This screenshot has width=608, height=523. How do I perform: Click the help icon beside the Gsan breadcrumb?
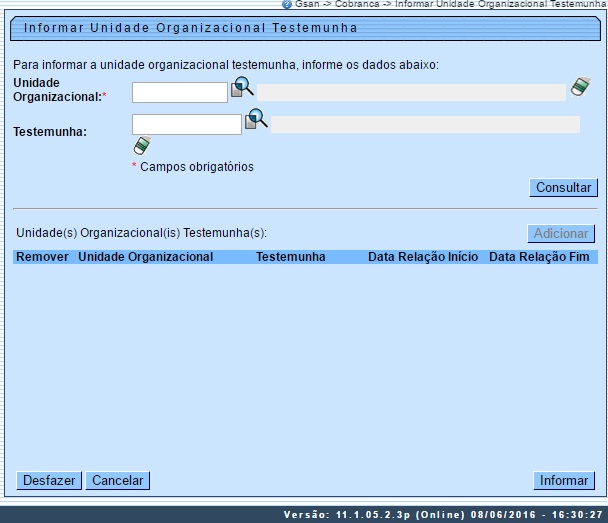288,5
